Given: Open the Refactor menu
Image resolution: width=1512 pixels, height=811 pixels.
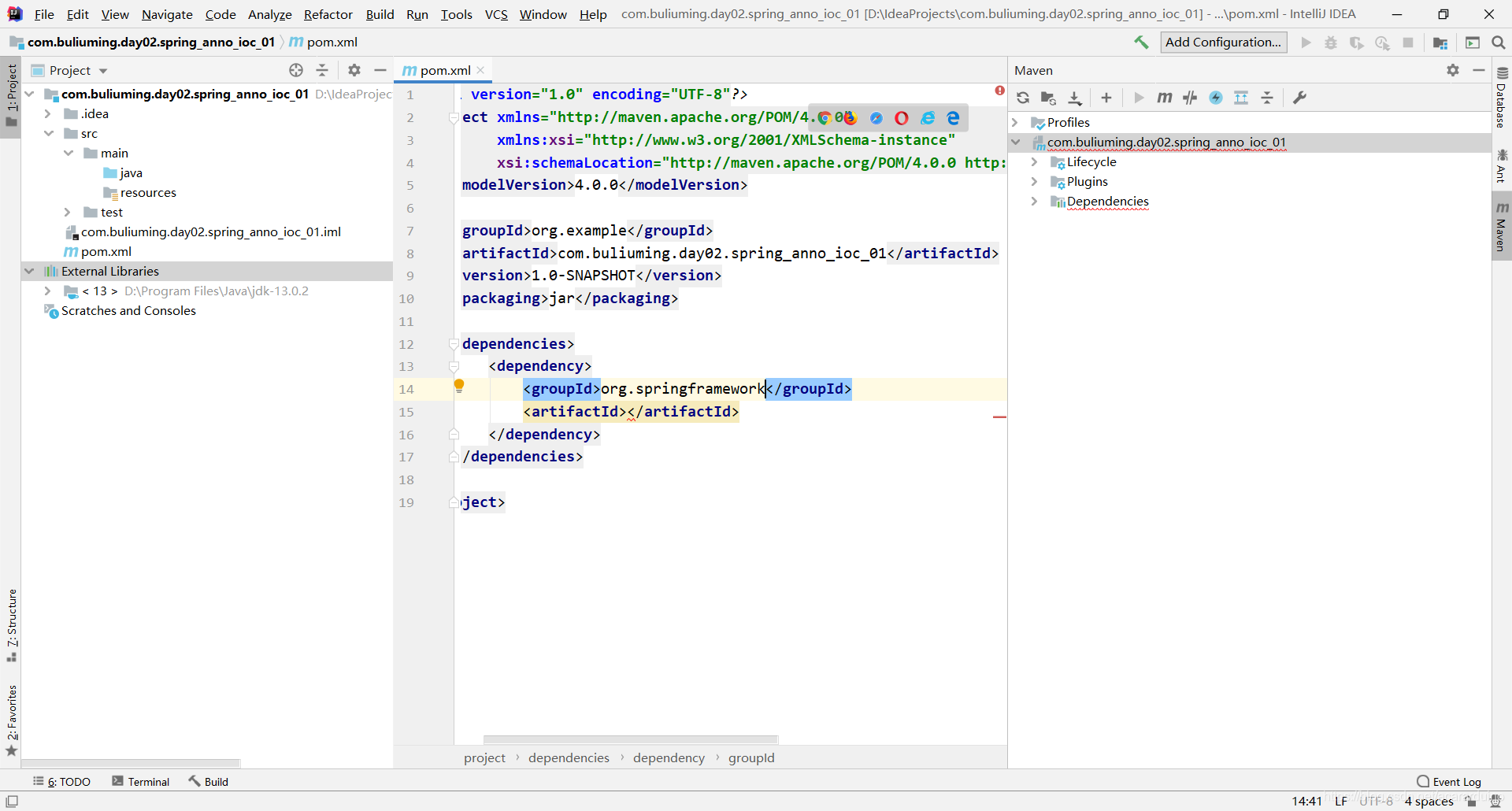Looking at the screenshot, I should coord(328,14).
